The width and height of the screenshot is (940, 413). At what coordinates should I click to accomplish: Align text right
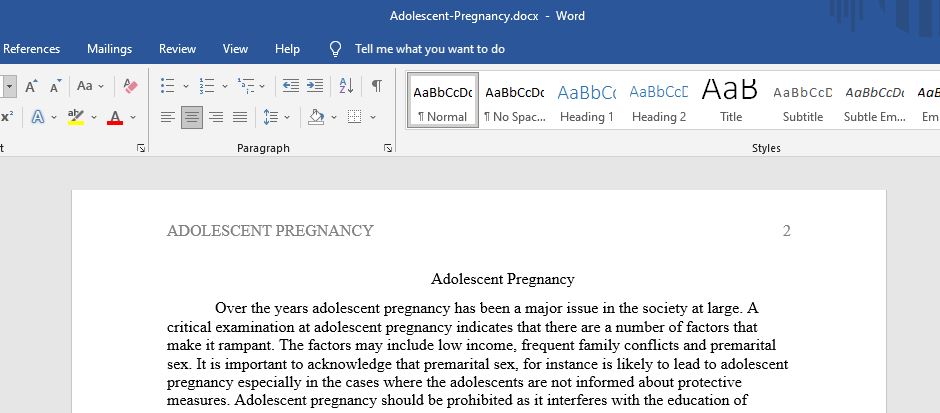point(216,117)
